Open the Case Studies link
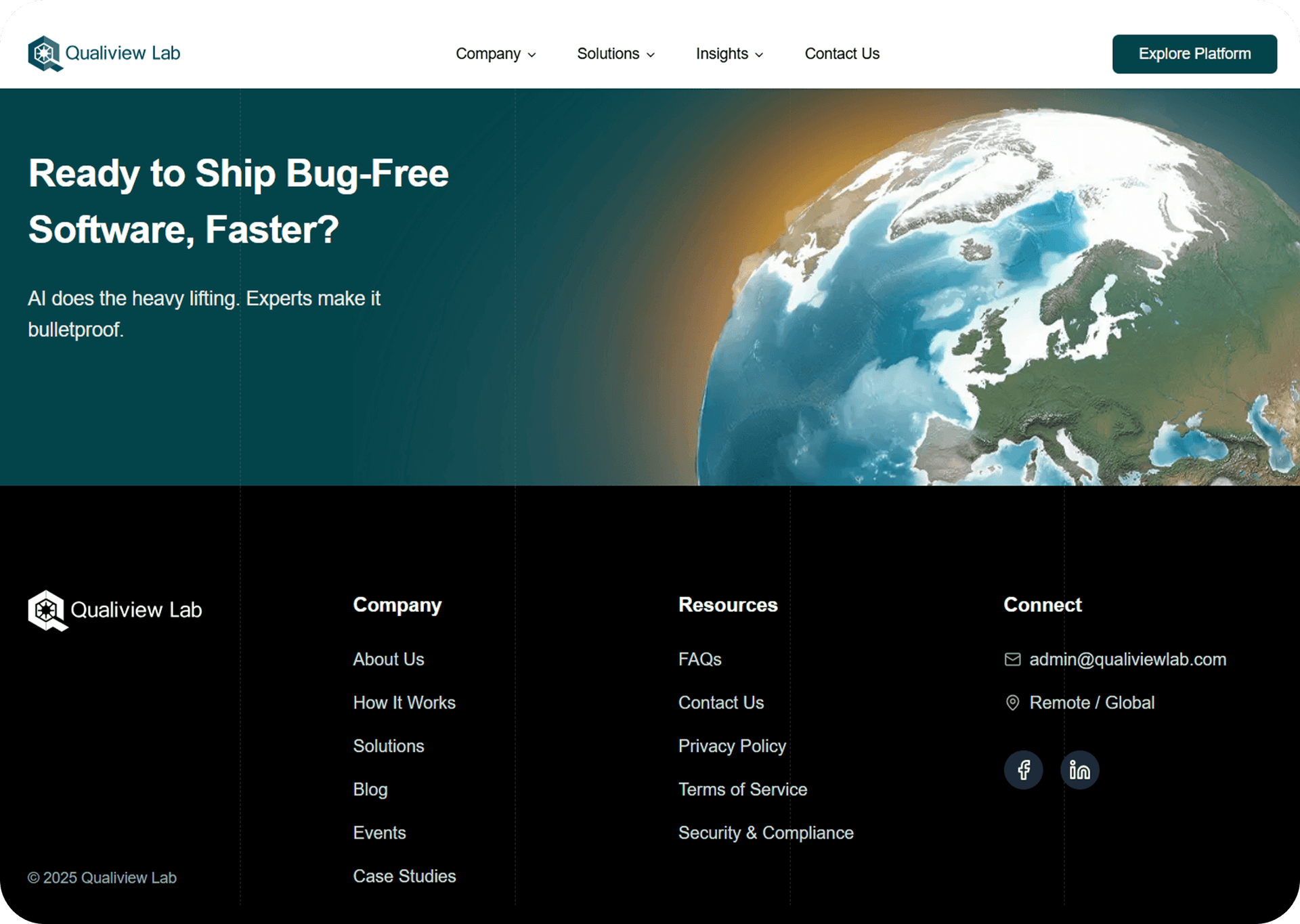Viewport: 1300px width, 924px height. pos(404,876)
